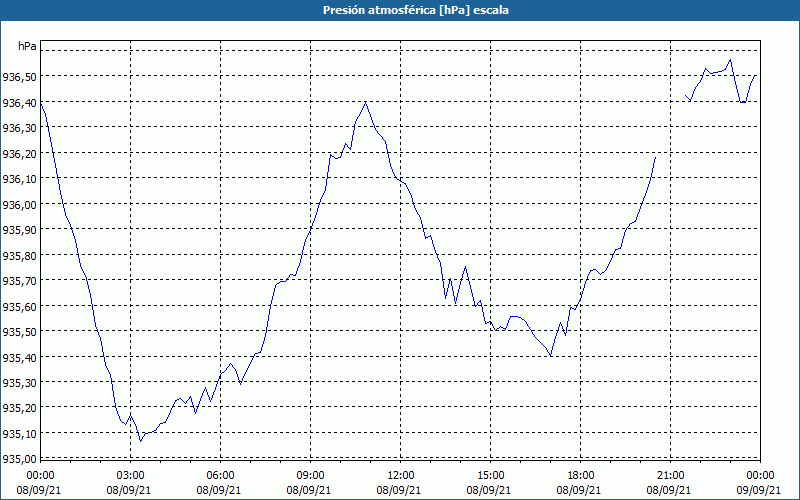Select the 935,30 y-axis label

point(19,382)
